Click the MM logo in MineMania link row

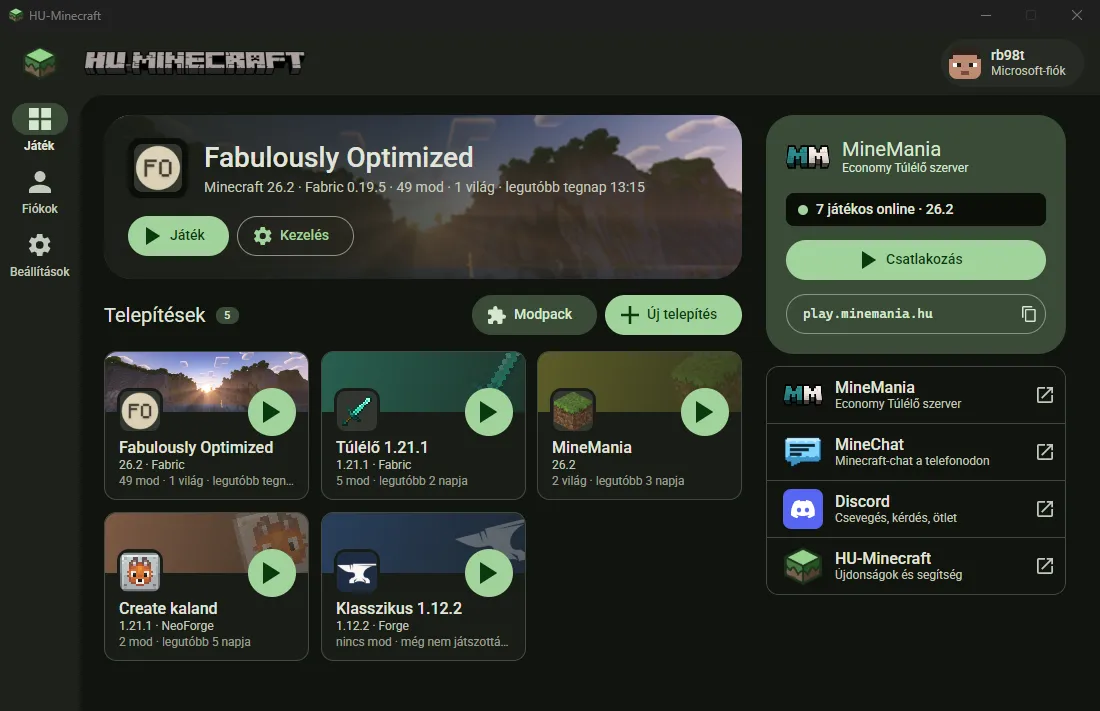point(803,395)
